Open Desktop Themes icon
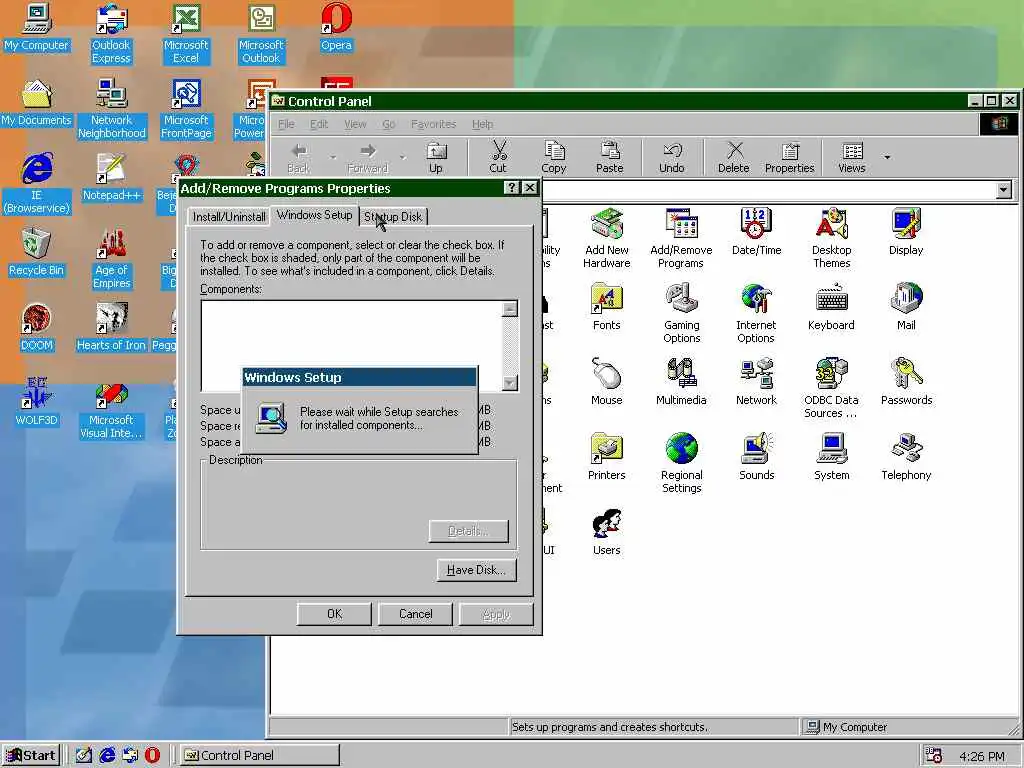This screenshot has height=768, width=1024. [831, 238]
